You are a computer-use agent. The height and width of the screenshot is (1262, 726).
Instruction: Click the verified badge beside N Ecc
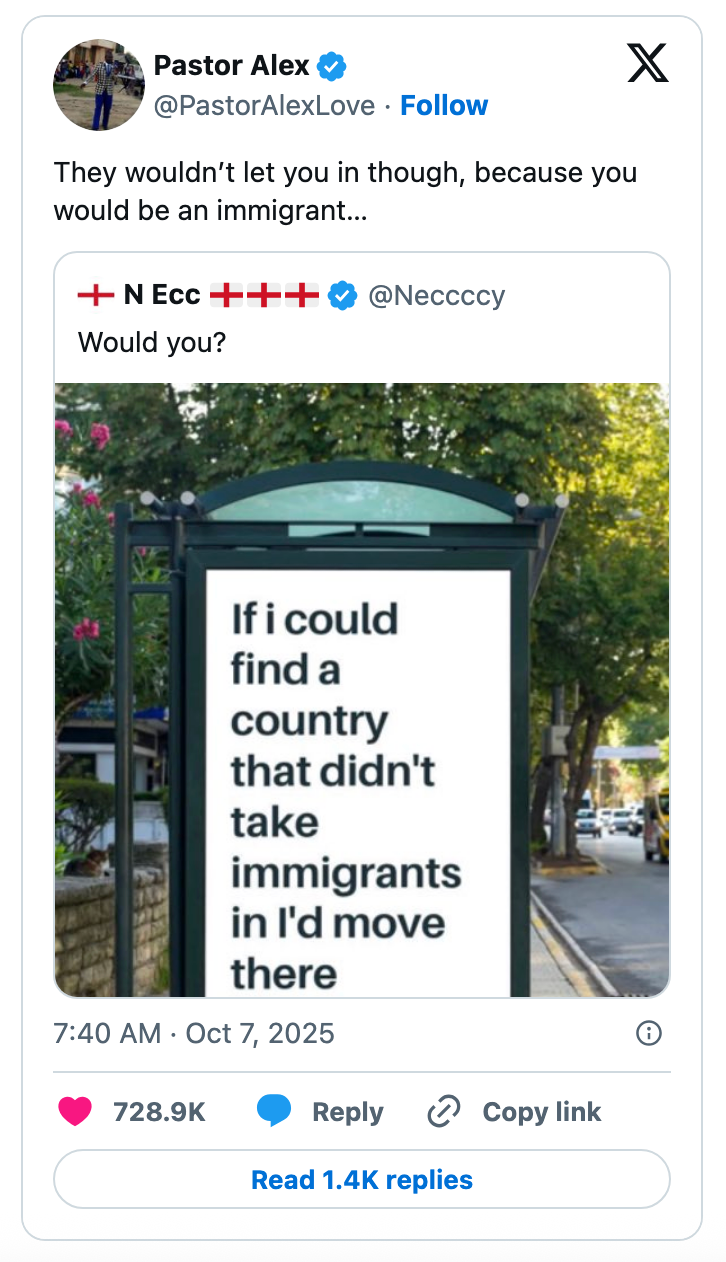pos(342,295)
